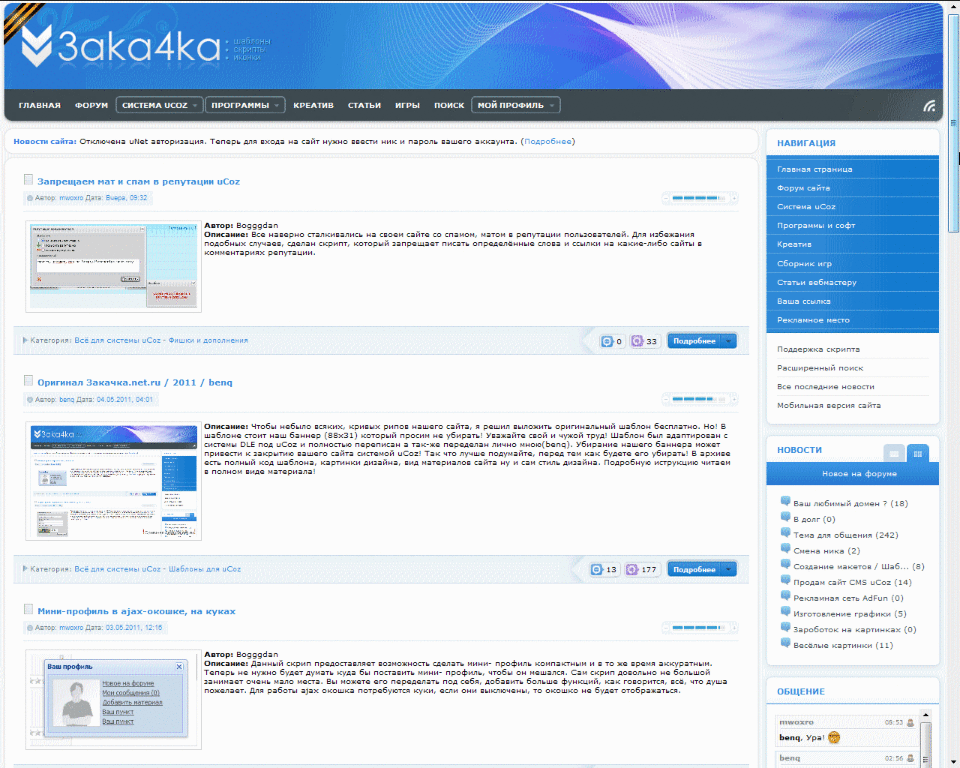The height and width of the screenshot is (768, 960).
Task: Expand the Система uCoz dropdown menu
Action: (159, 105)
